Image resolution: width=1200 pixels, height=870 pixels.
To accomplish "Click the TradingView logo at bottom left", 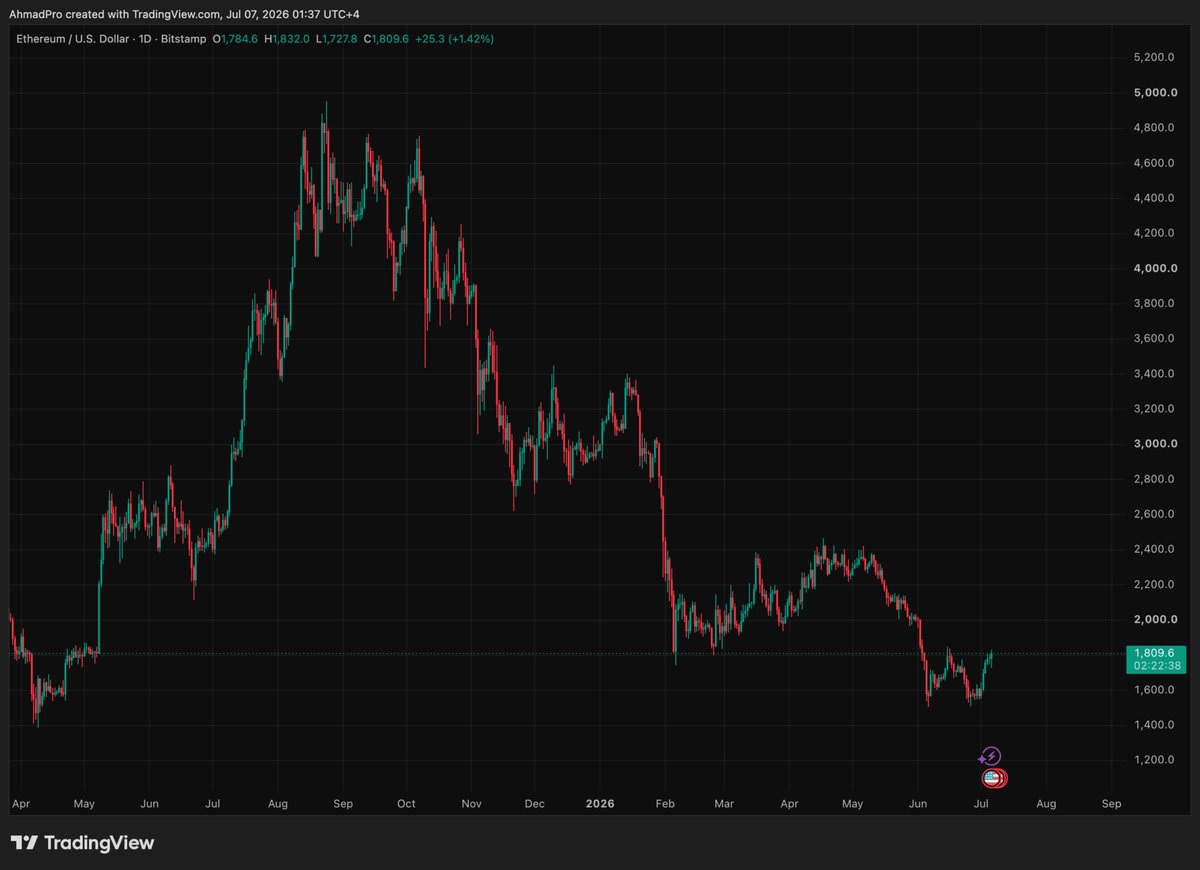I will (x=83, y=843).
